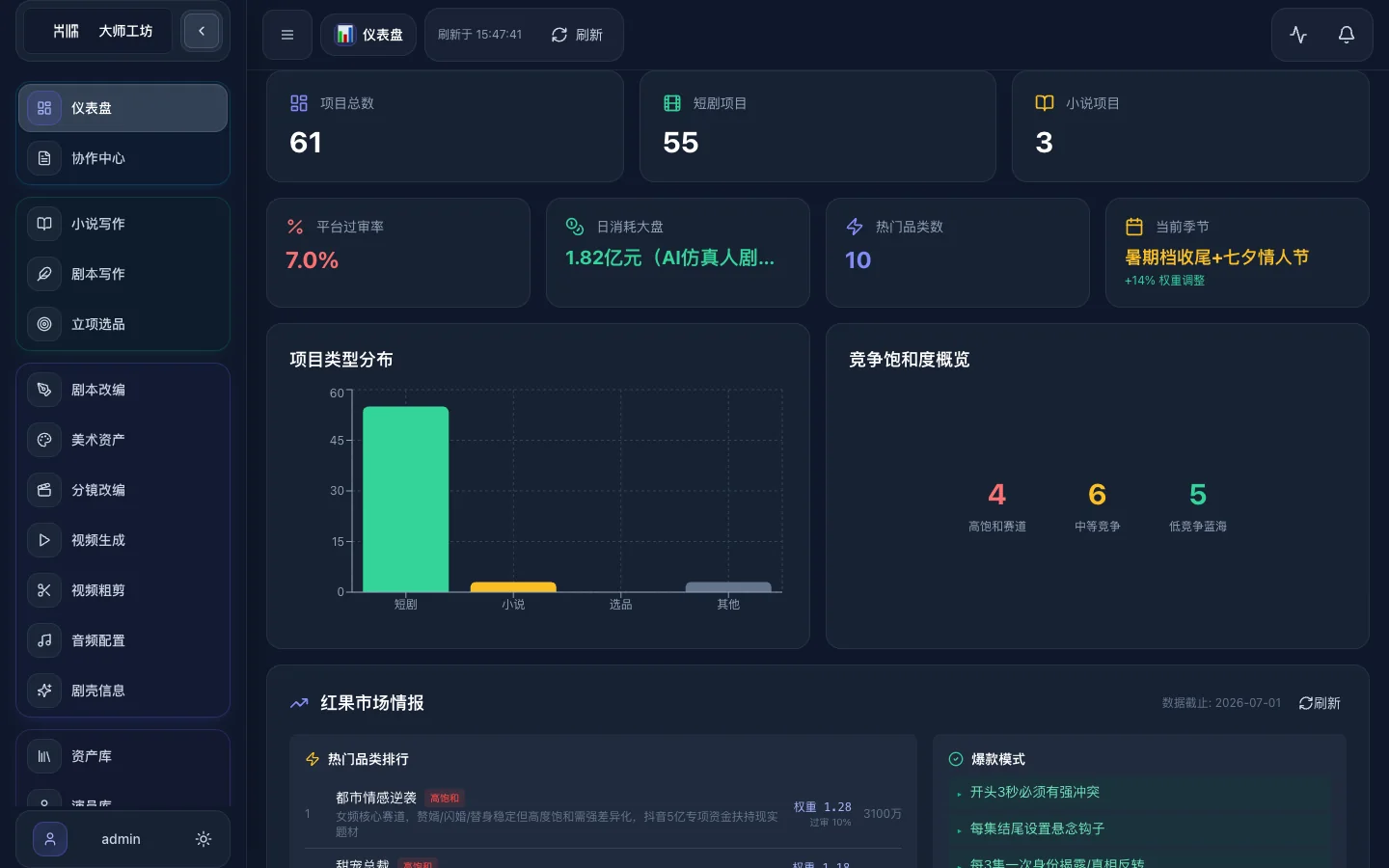Open 协作中心 from the sidebar

tap(123, 158)
